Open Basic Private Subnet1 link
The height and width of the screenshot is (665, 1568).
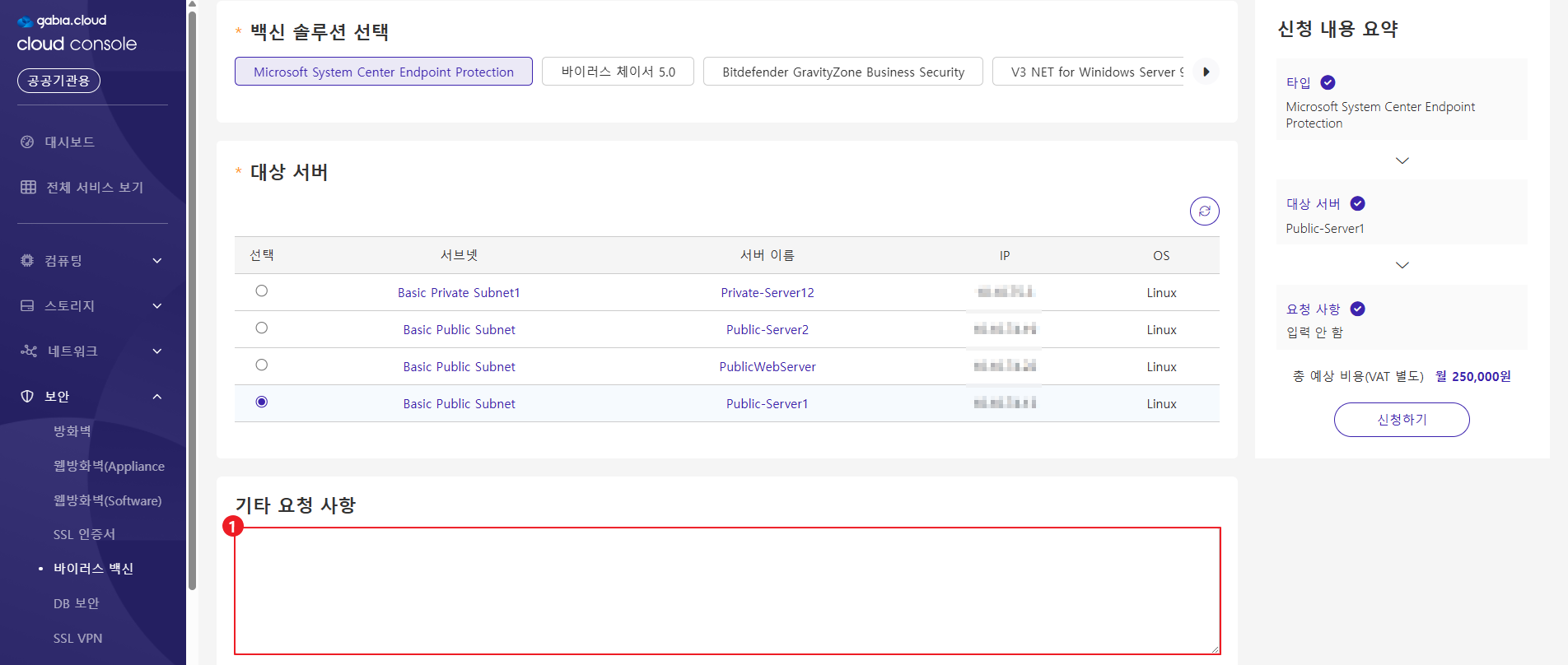click(x=459, y=292)
